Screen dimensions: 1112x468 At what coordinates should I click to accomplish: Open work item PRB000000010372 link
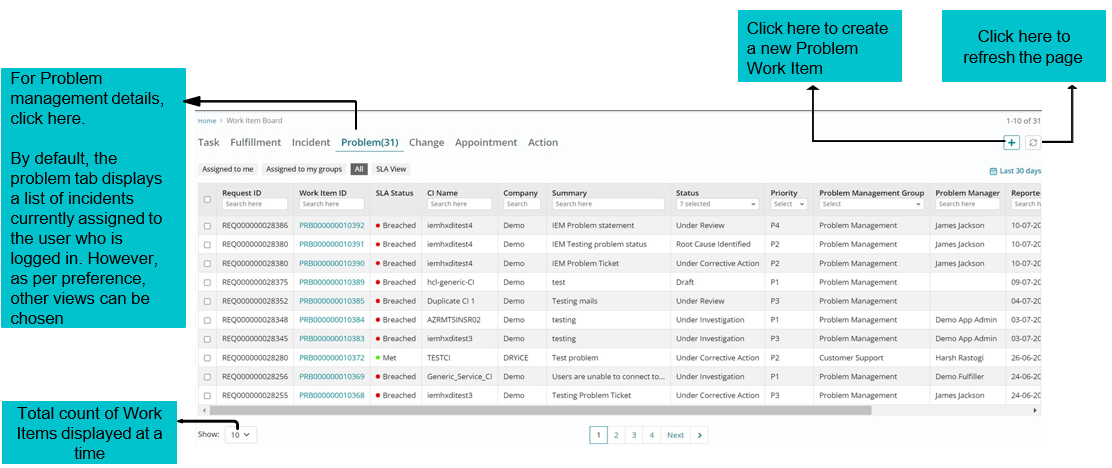[332, 358]
